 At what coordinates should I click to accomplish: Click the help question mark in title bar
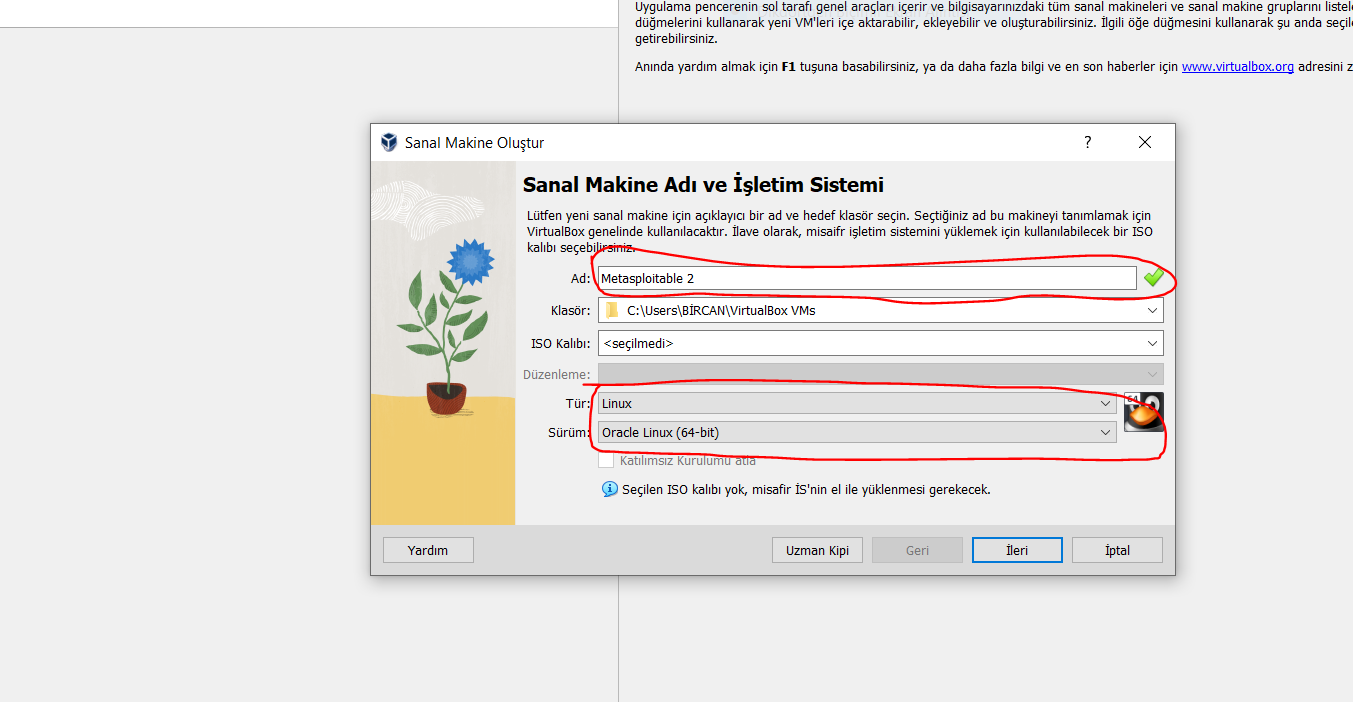point(1087,142)
